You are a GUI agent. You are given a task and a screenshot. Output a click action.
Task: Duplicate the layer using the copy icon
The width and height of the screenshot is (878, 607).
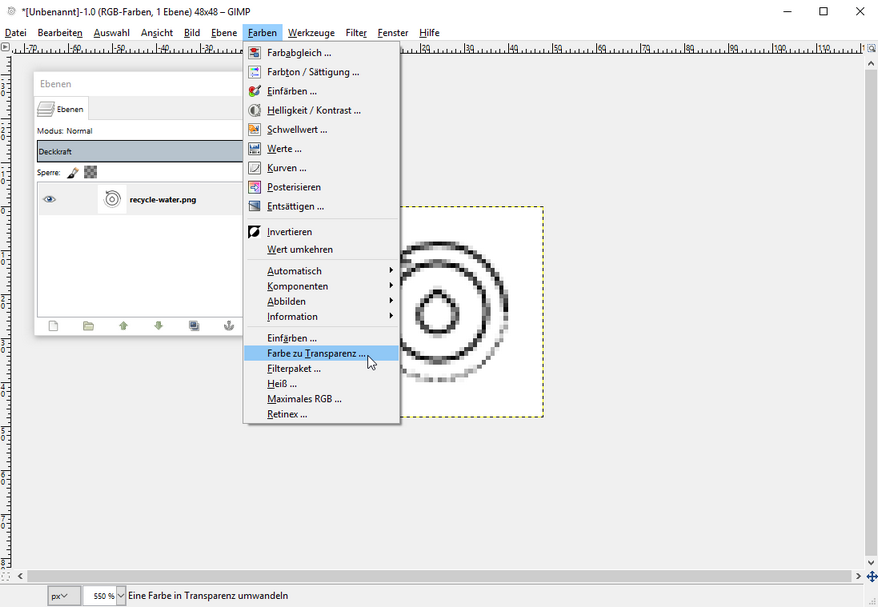pos(193,325)
